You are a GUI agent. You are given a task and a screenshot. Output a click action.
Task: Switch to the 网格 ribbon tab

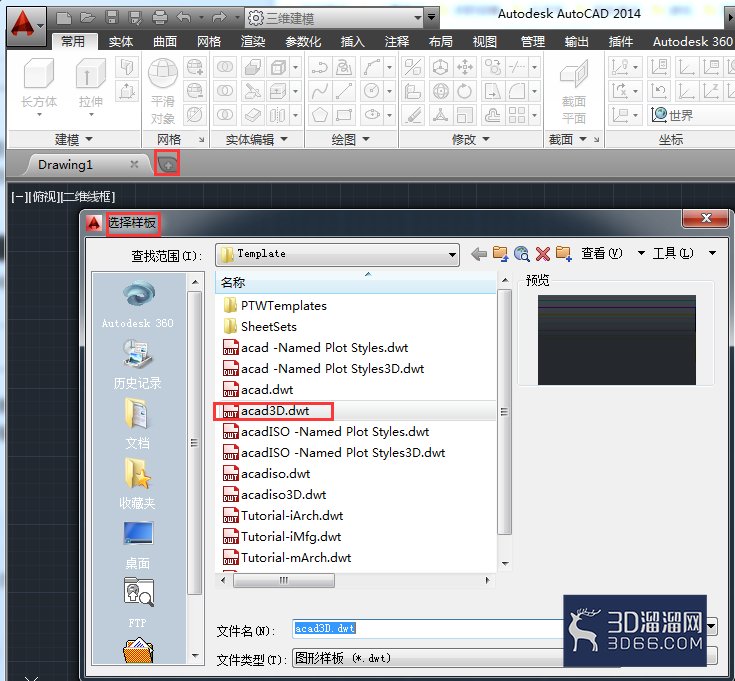coord(209,42)
